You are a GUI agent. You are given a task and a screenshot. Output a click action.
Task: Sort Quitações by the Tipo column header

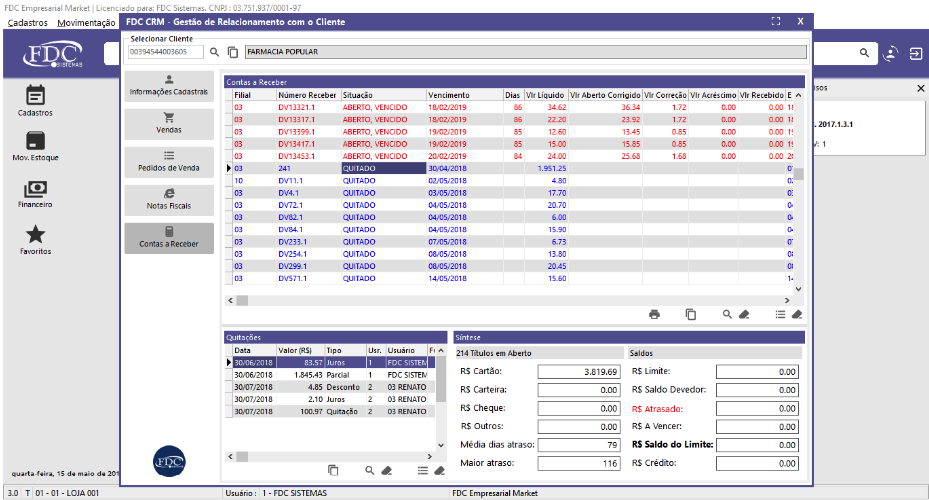[345, 350]
